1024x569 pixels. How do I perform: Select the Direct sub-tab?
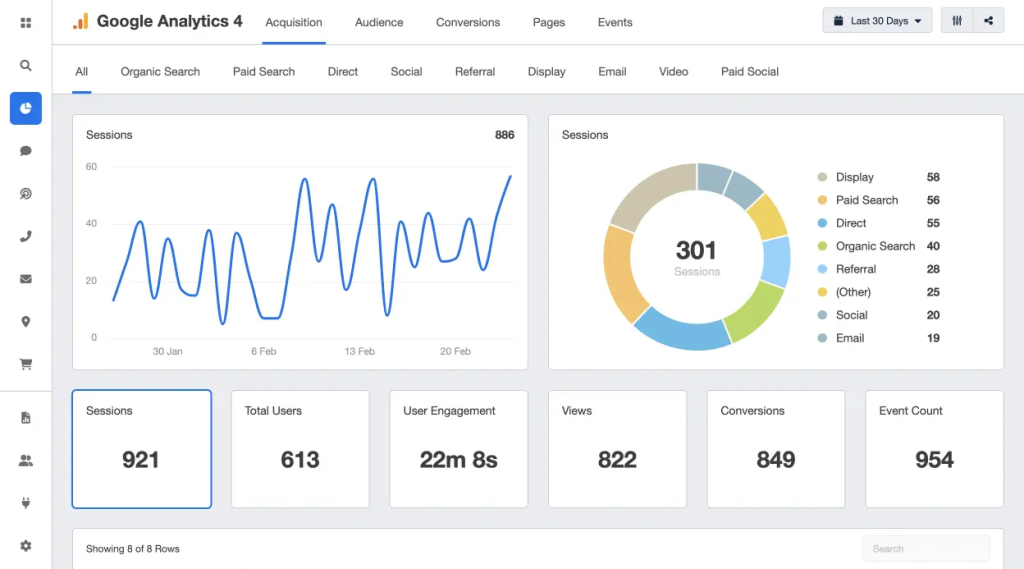point(343,72)
